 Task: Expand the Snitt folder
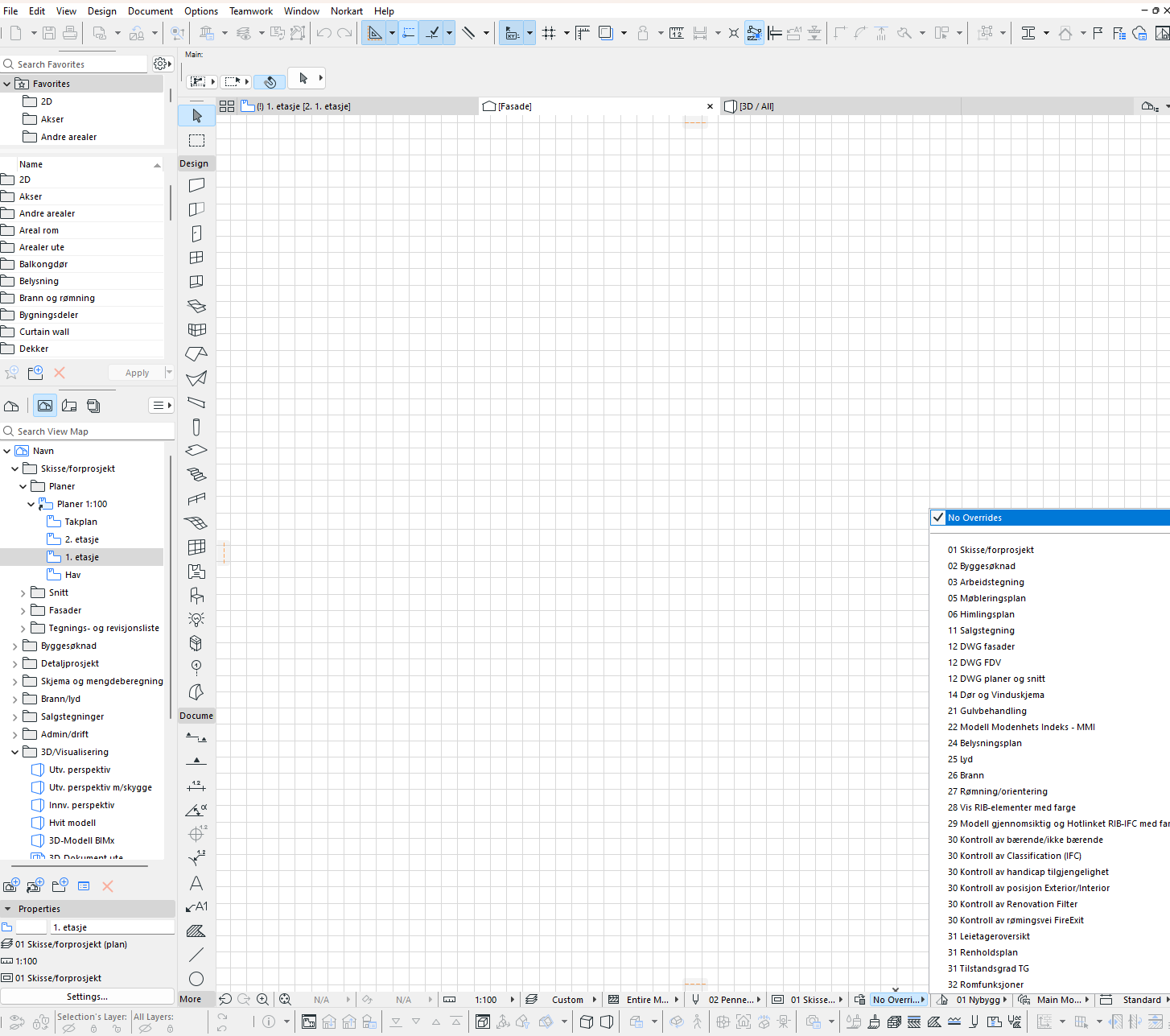click(x=23, y=593)
